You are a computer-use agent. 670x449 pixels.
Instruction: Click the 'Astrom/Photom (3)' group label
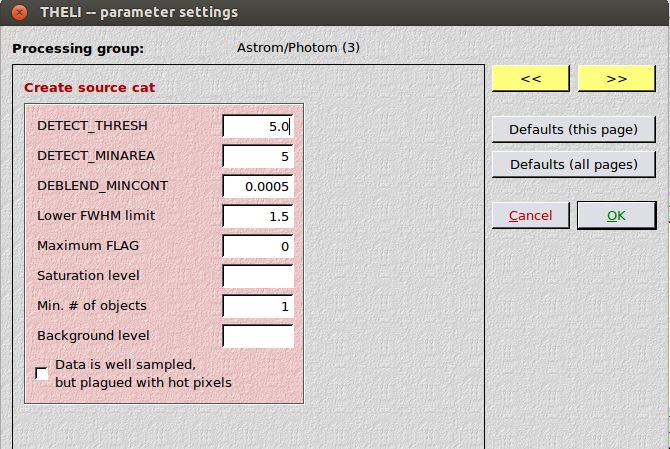click(x=298, y=47)
